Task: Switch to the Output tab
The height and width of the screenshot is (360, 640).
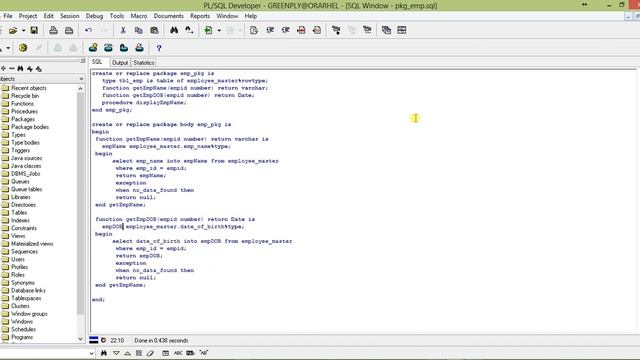Action: pos(120,62)
